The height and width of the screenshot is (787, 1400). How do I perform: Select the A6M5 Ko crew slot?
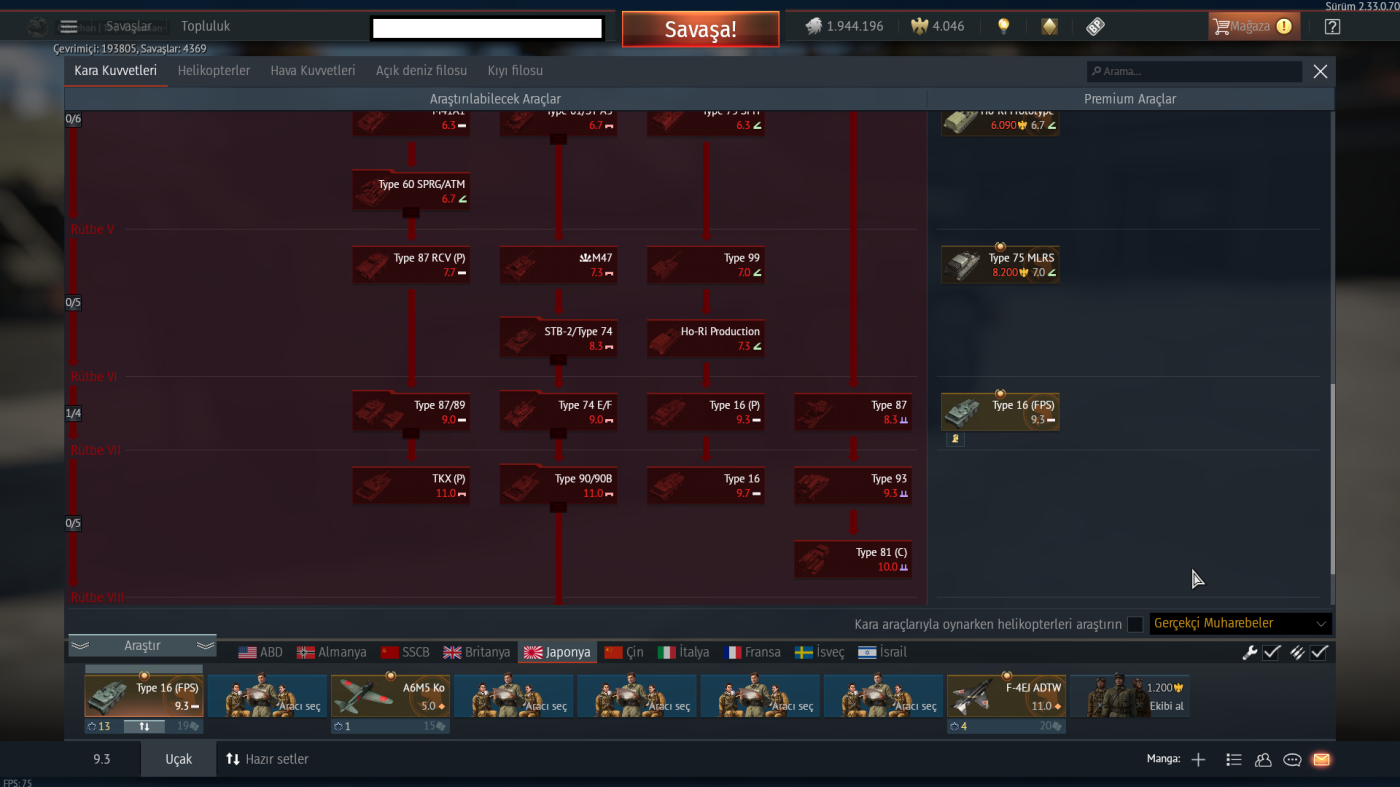pos(390,696)
